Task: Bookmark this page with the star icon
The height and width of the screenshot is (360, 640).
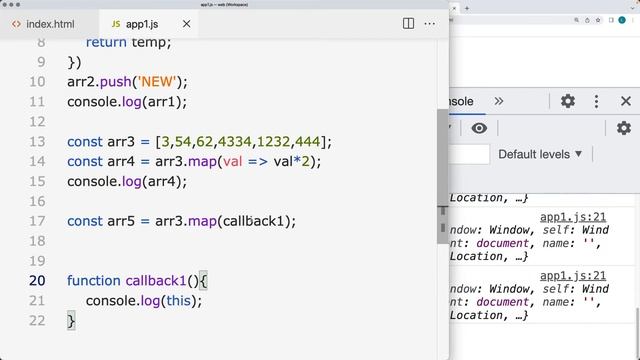Action: click(x=598, y=20)
